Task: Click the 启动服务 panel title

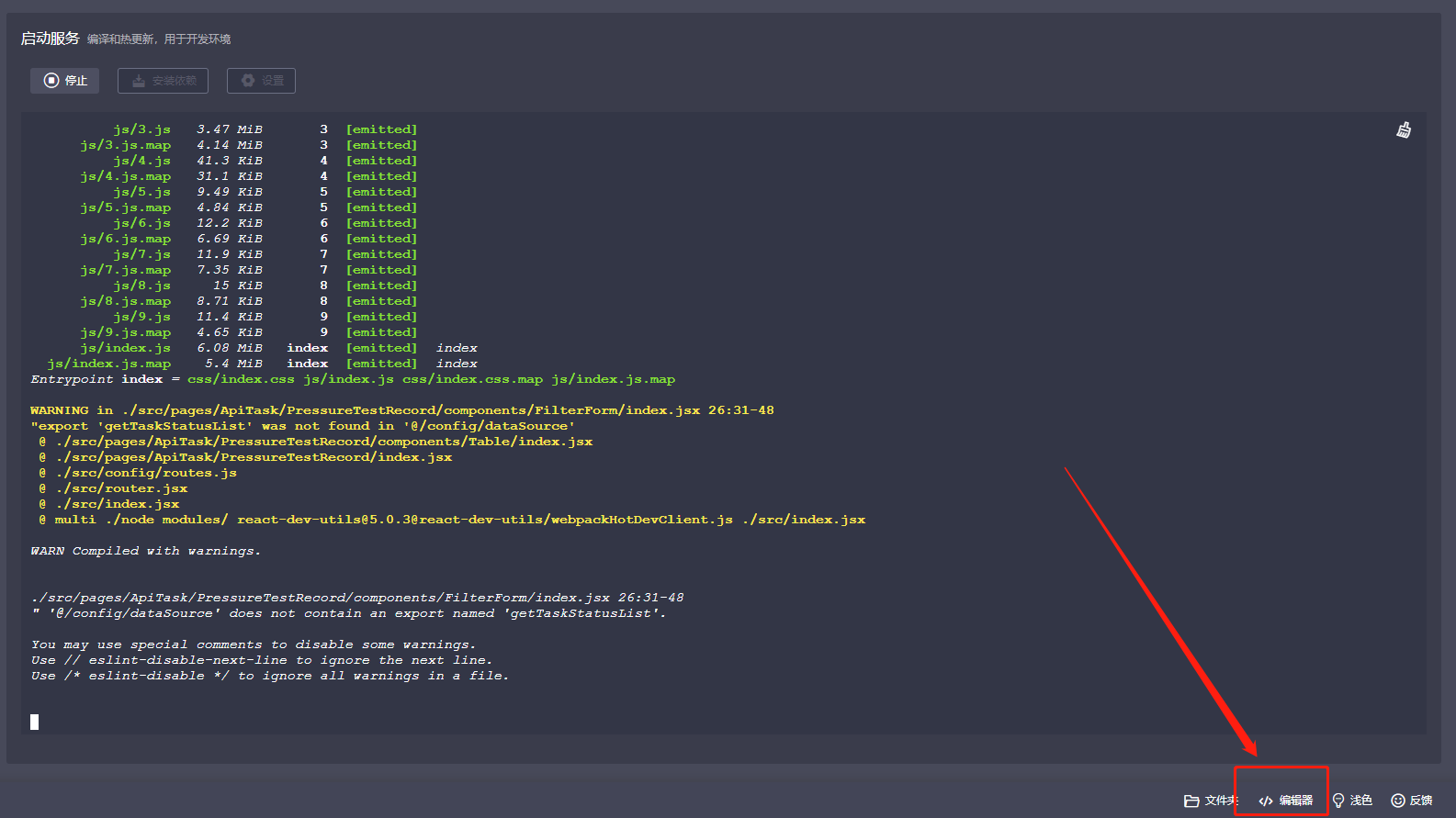Action: 51,39
